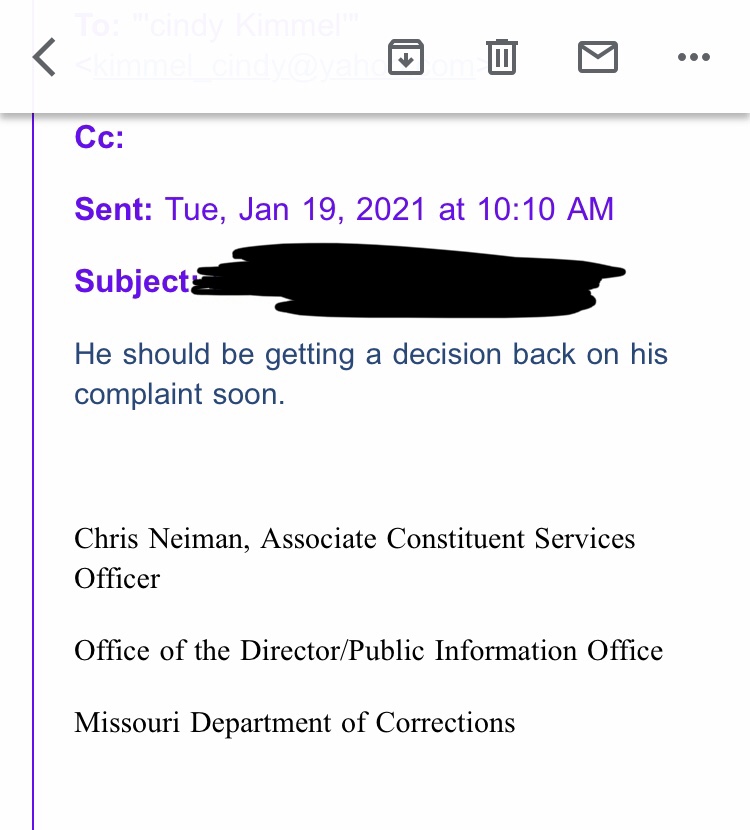Tap the word "Officer" in the signature
This screenshot has height=830, width=750.
(x=117, y=579)
